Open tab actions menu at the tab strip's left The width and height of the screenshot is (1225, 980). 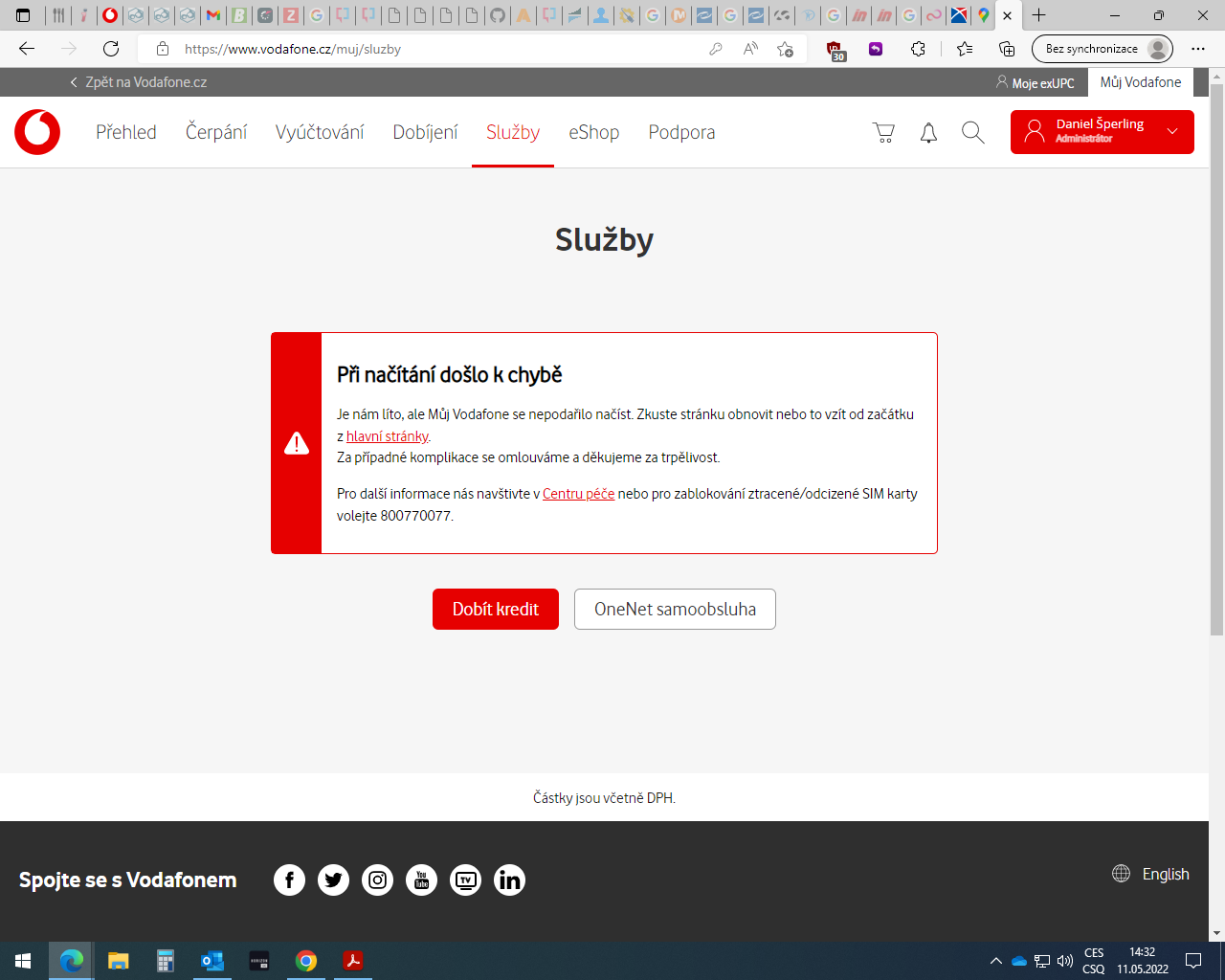tap(23, 15)
